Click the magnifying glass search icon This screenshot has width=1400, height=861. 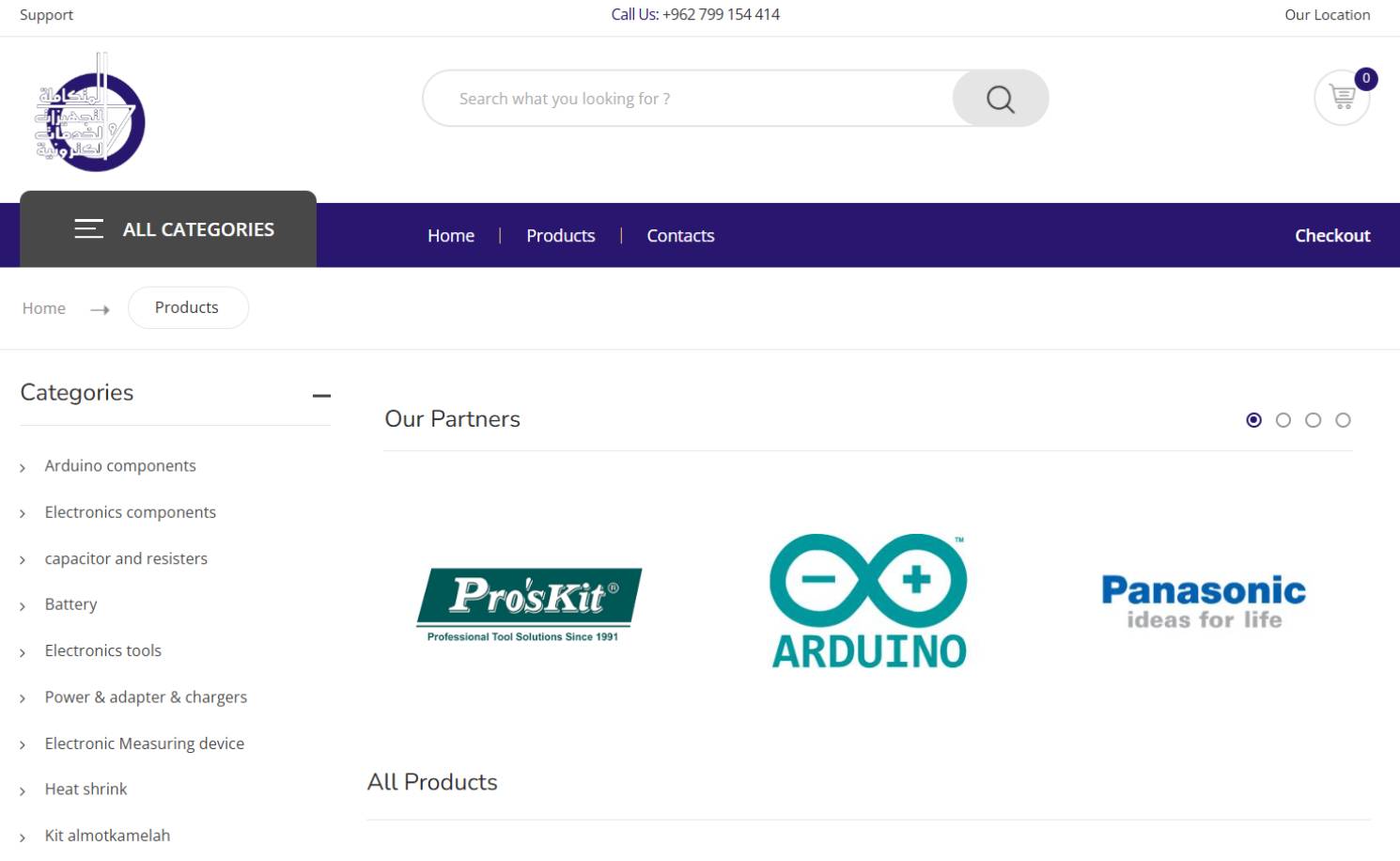pos(1000,99)
